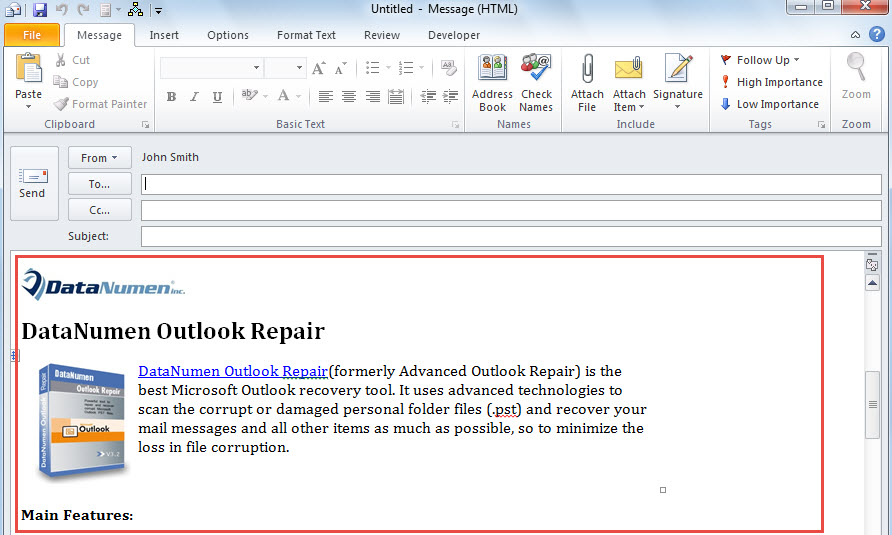Switch to the Message tab
Screen dimensions: 892x535
click(x=99, y=35)
